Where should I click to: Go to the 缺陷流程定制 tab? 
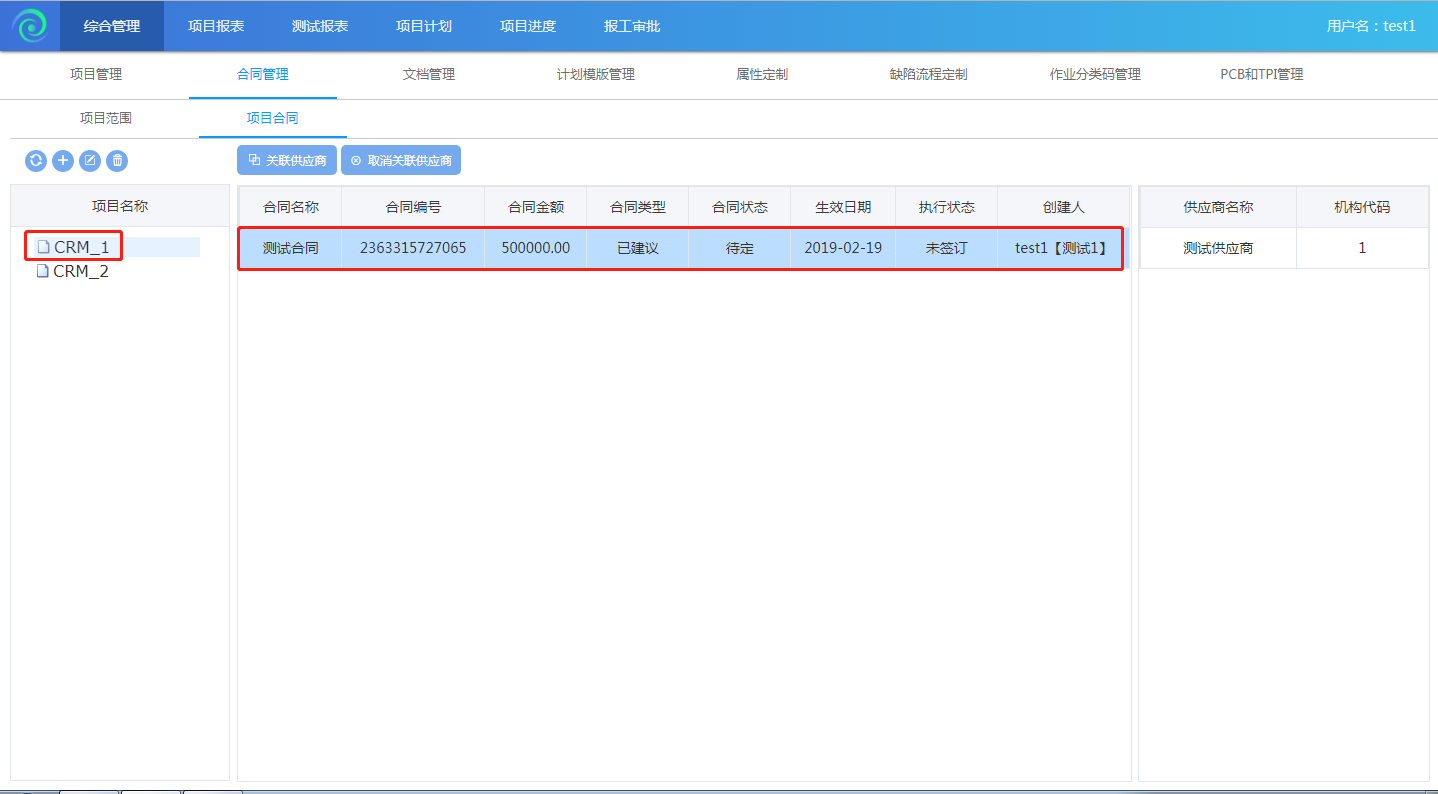click(928, 74)
